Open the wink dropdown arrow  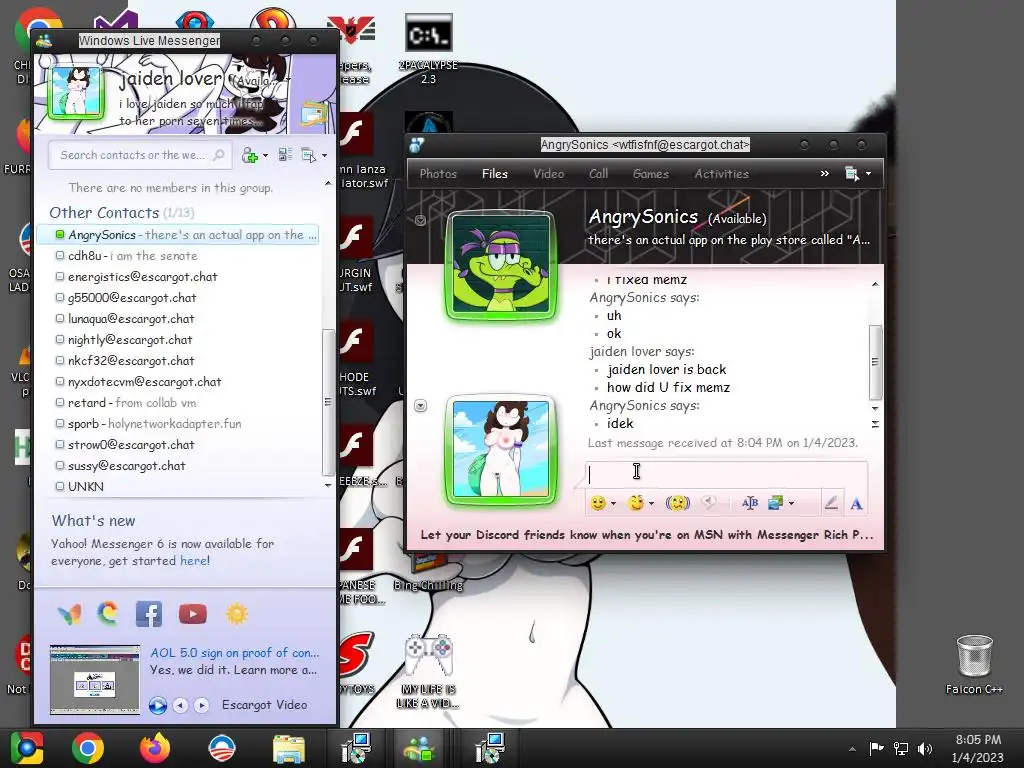coord(651,504)
